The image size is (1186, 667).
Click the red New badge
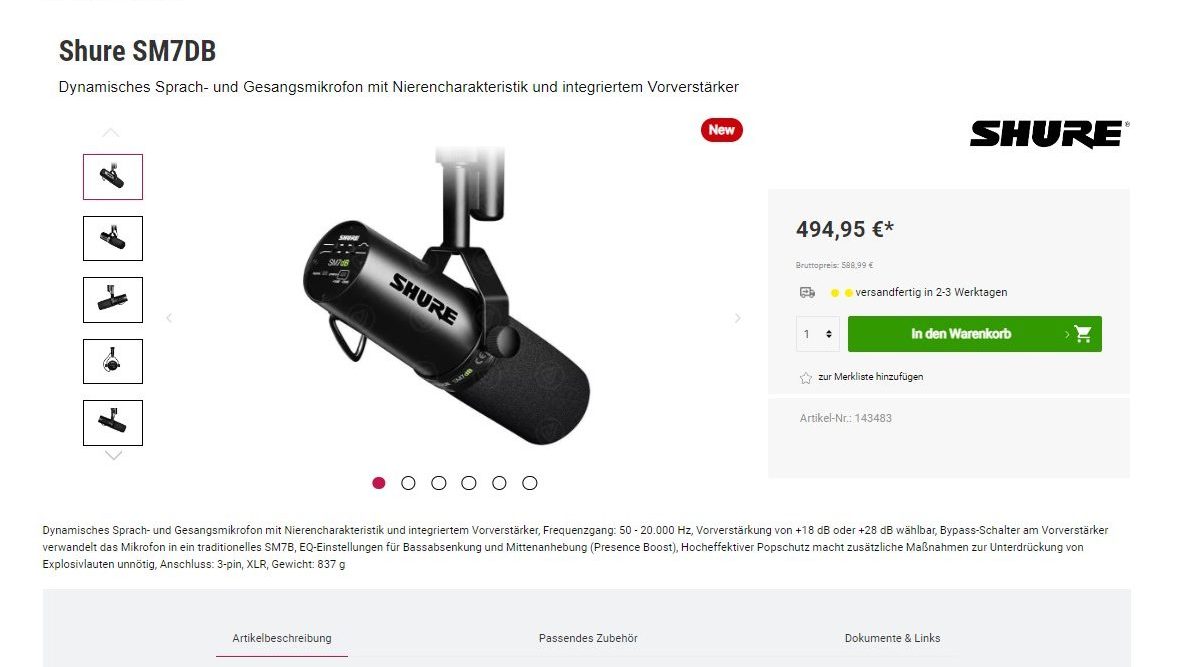click(722, 130)
